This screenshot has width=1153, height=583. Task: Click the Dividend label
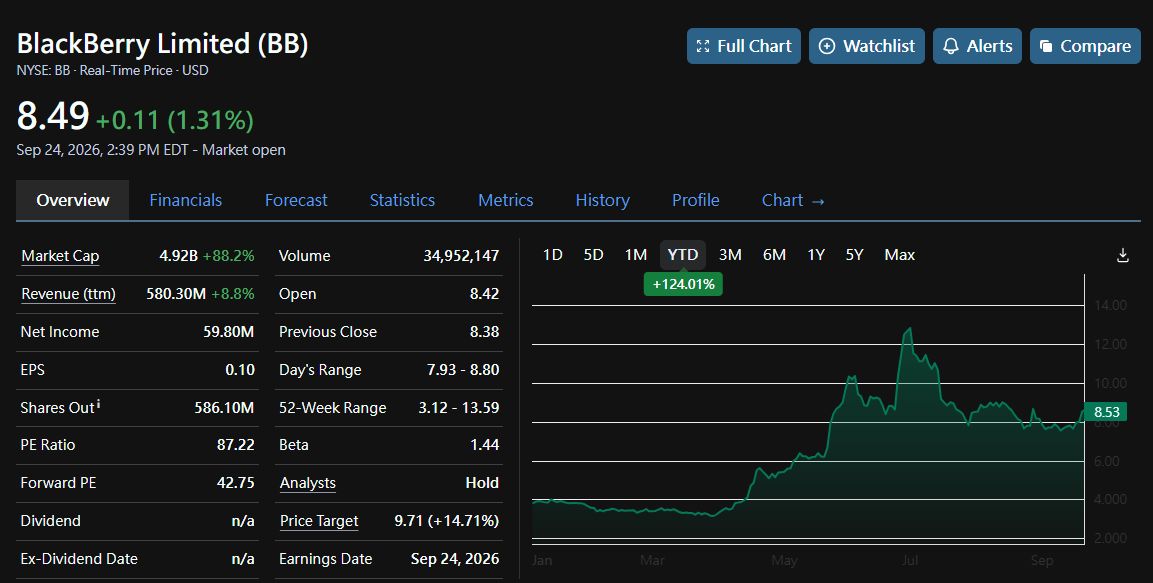(50, 521)
